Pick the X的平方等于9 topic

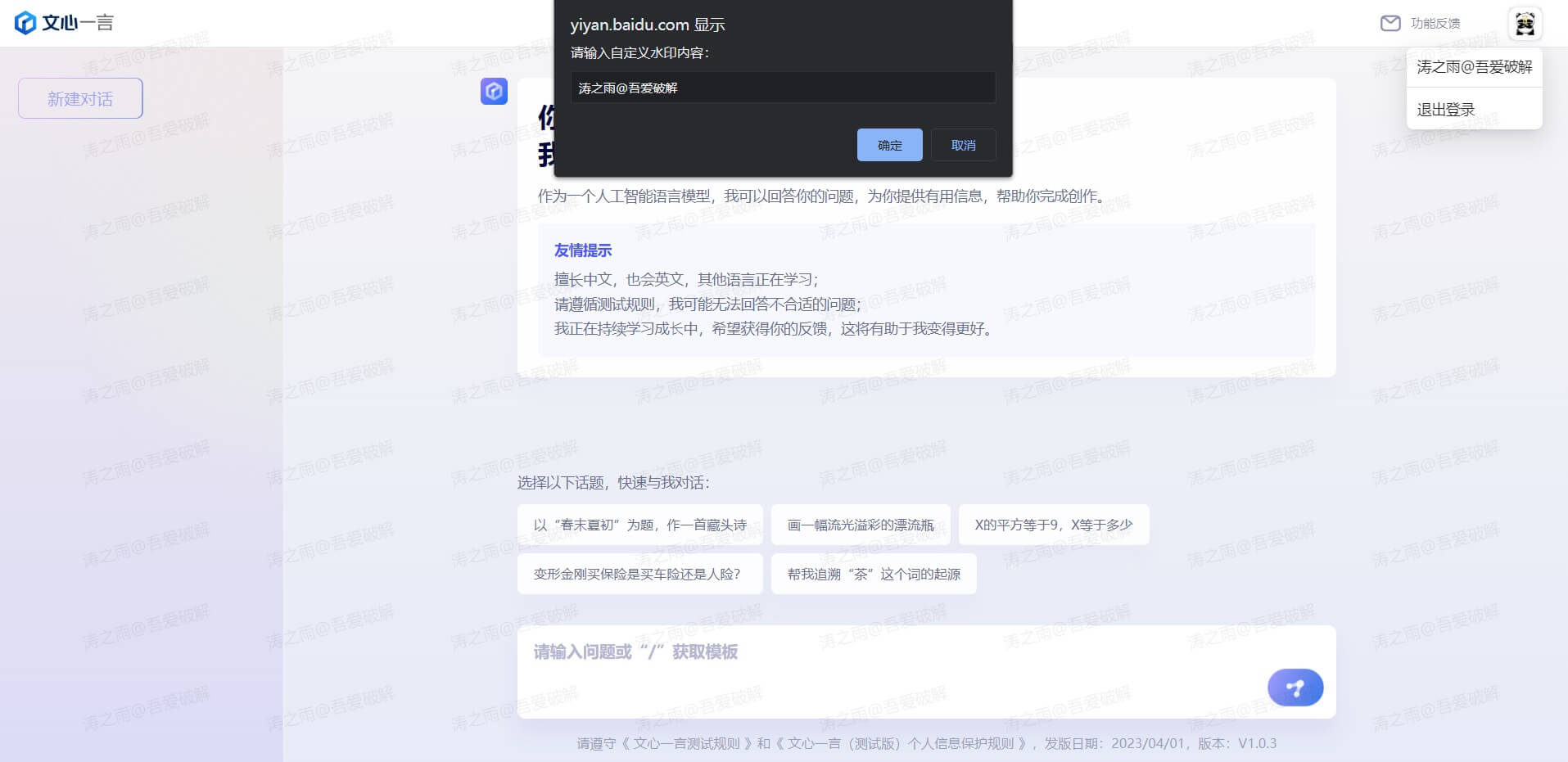(x=1054, y=525)
